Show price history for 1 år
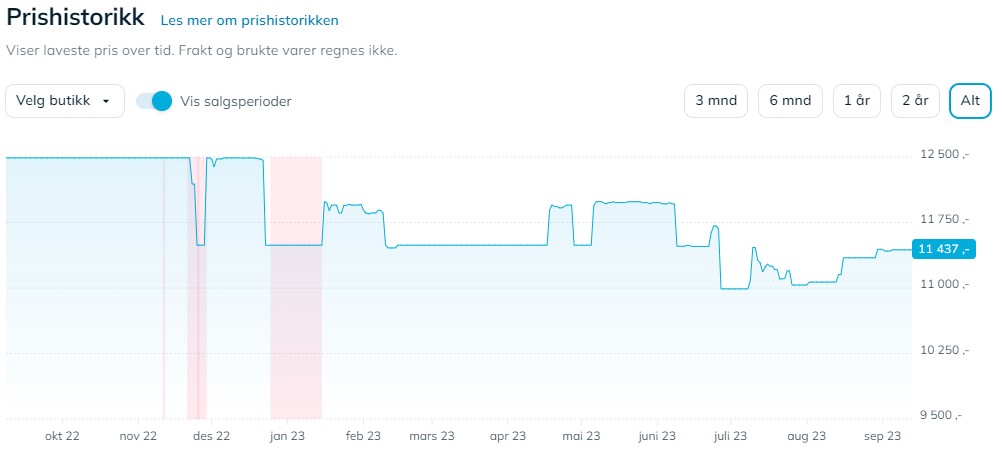The image size is (1002, 459). (856, 101)
